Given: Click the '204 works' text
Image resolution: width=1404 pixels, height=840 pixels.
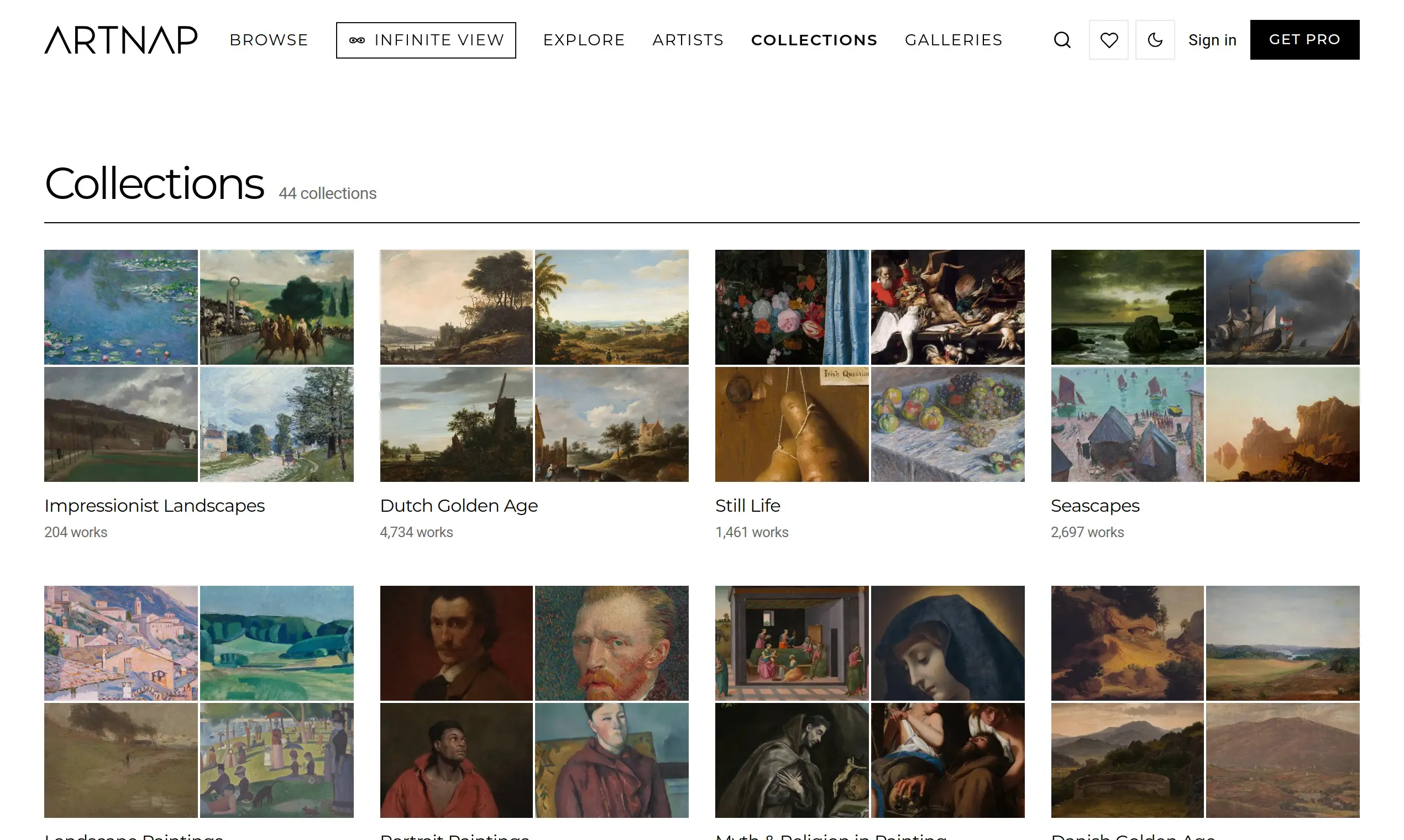Looking at the screenshot, I should click(76, 532).
